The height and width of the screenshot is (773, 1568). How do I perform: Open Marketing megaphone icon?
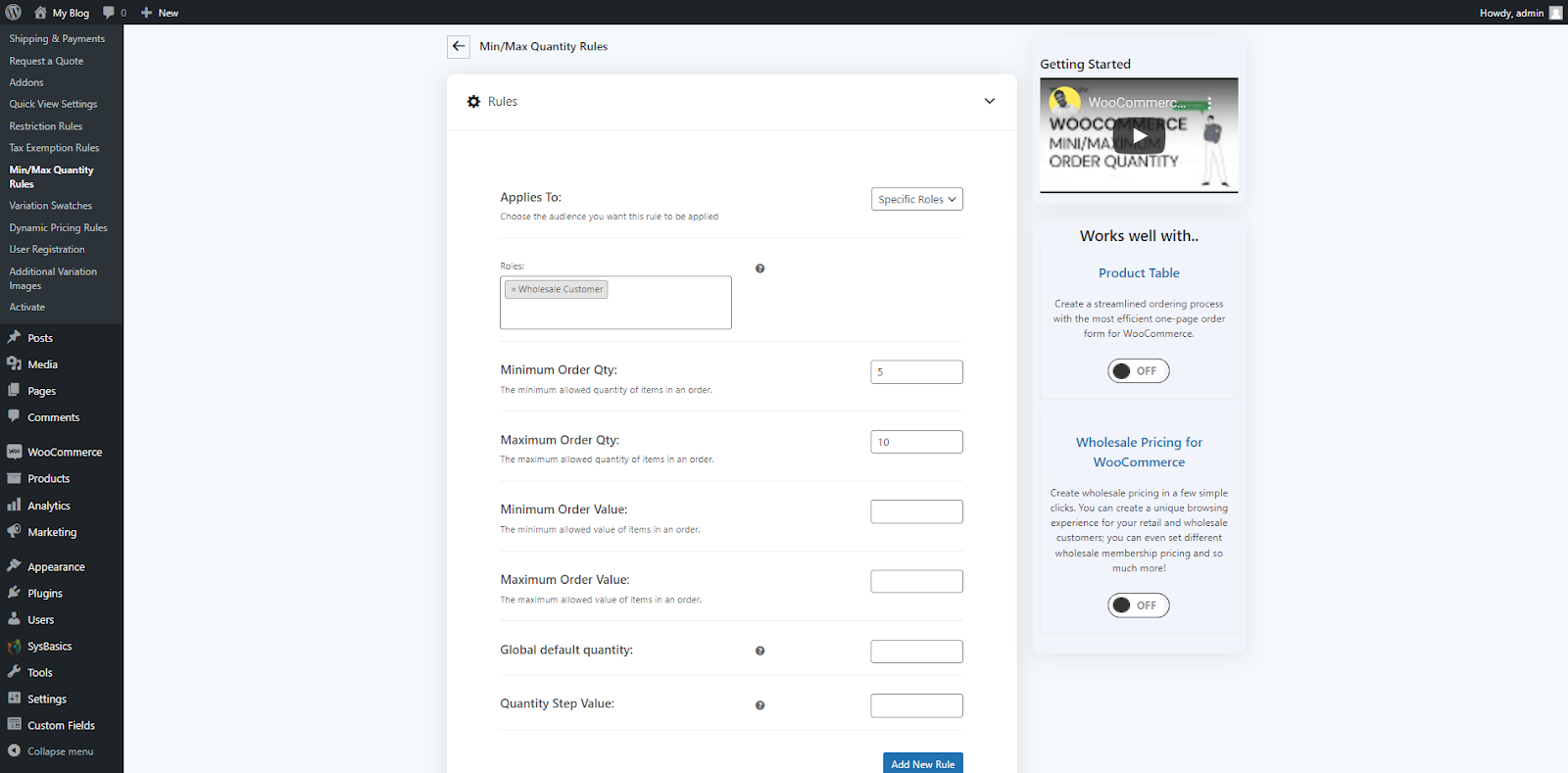[x=14, y=532]
